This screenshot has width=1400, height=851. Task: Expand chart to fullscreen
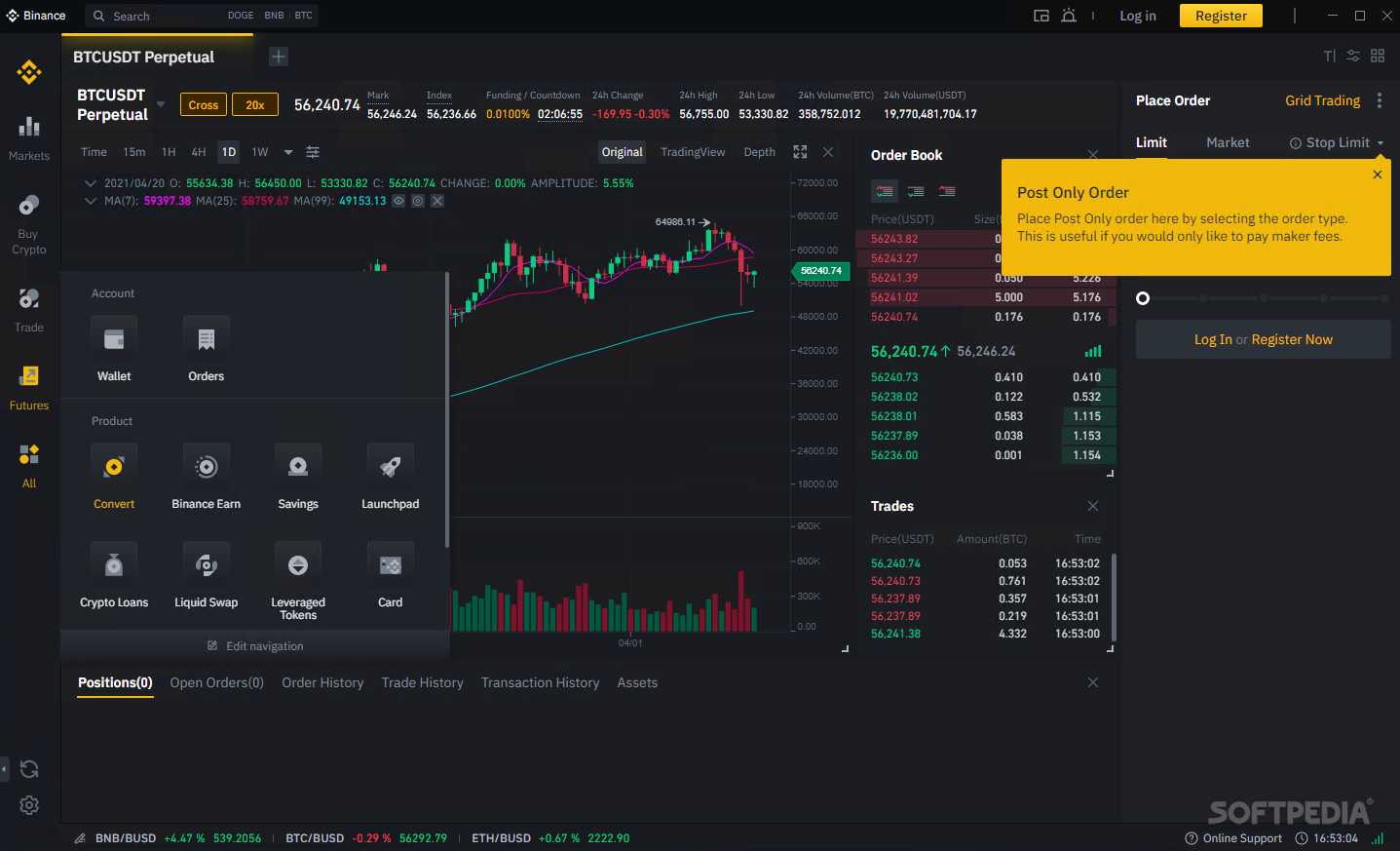[x=800, y=152]
